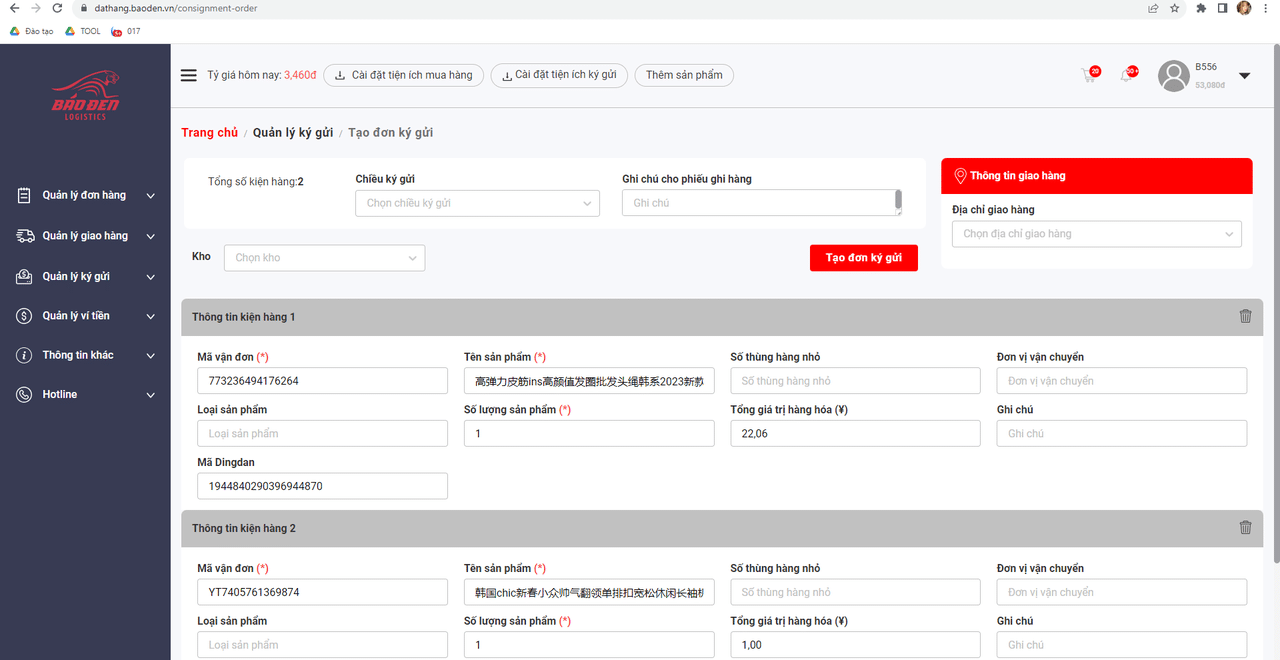Open the Chọn kho dropdown
1280x660 pixels.
point(324,258)
